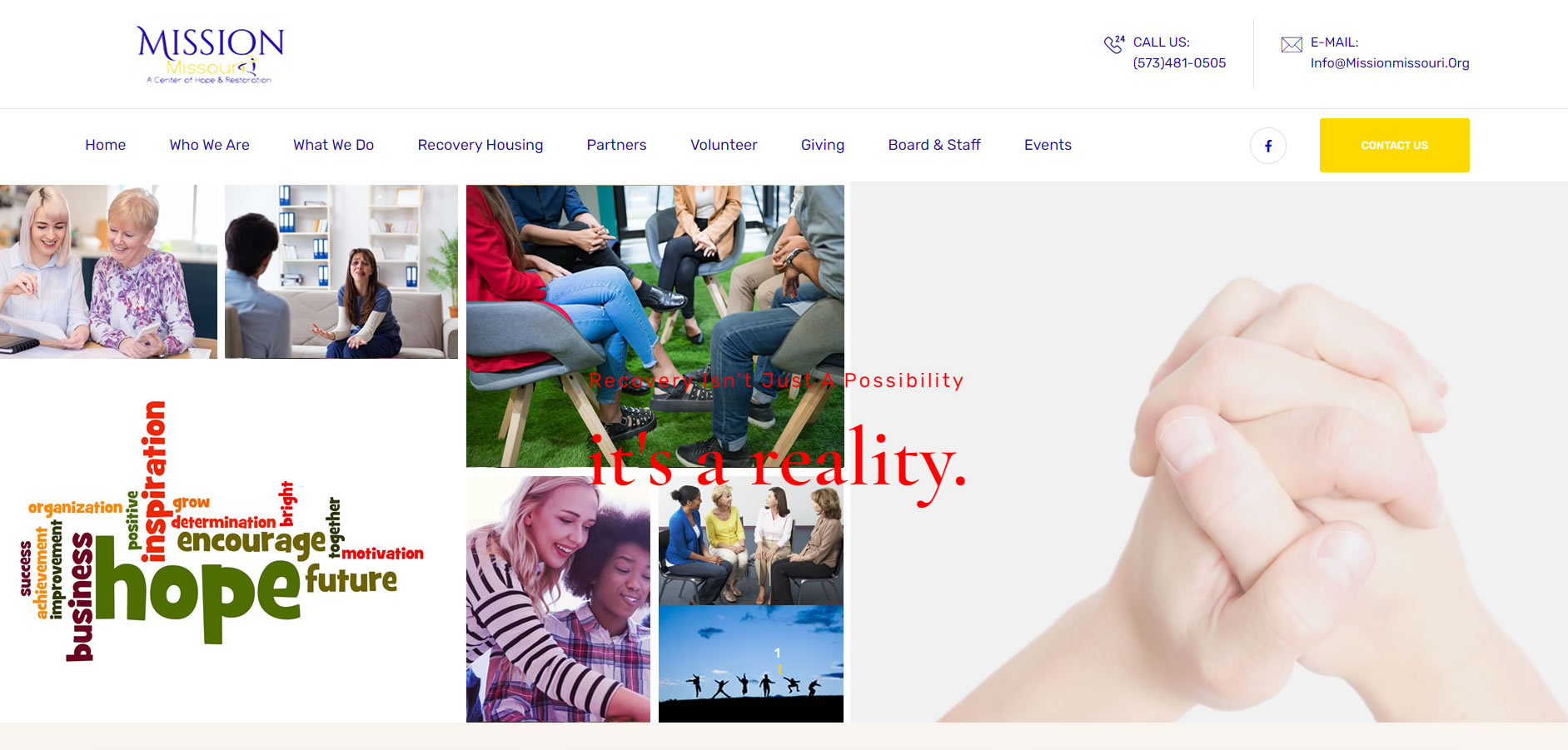Call the number (573)481-0505
The height and width of the screenshot is (750, 1568).
pos(1179,63)
